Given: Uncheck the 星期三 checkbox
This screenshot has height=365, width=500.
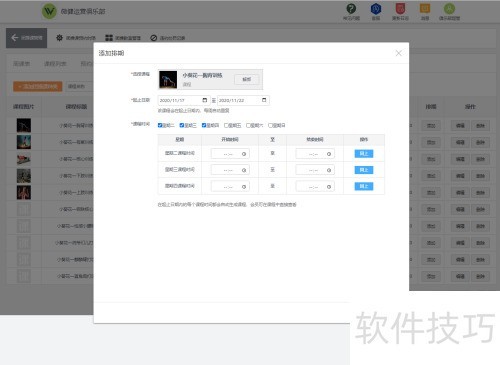Looking at the screenshot, I should tap(182, 125).
